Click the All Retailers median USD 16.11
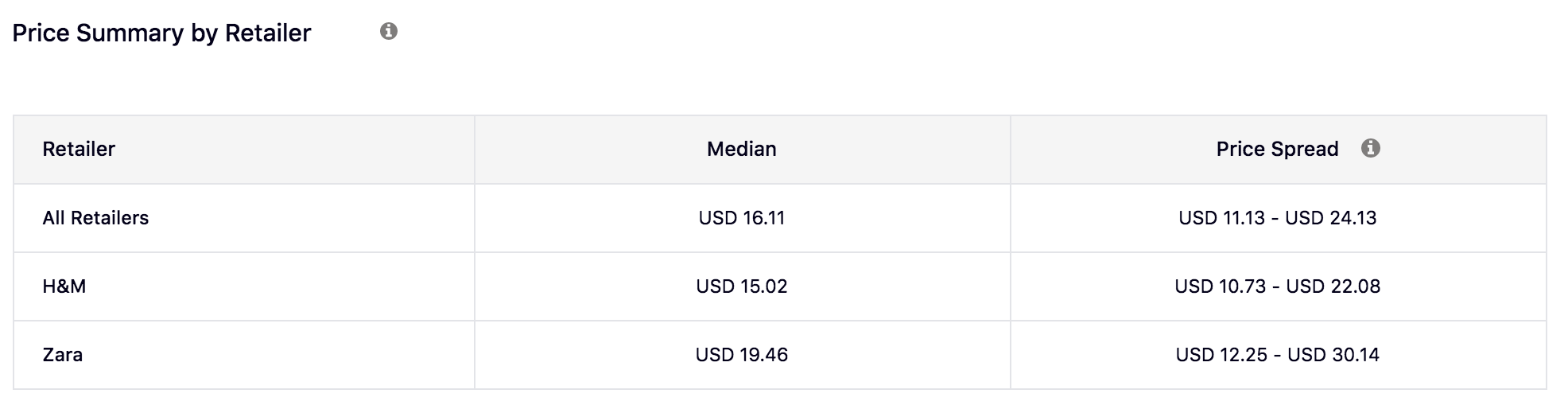This screenshot has width=1568, height=409. point(741,218)
